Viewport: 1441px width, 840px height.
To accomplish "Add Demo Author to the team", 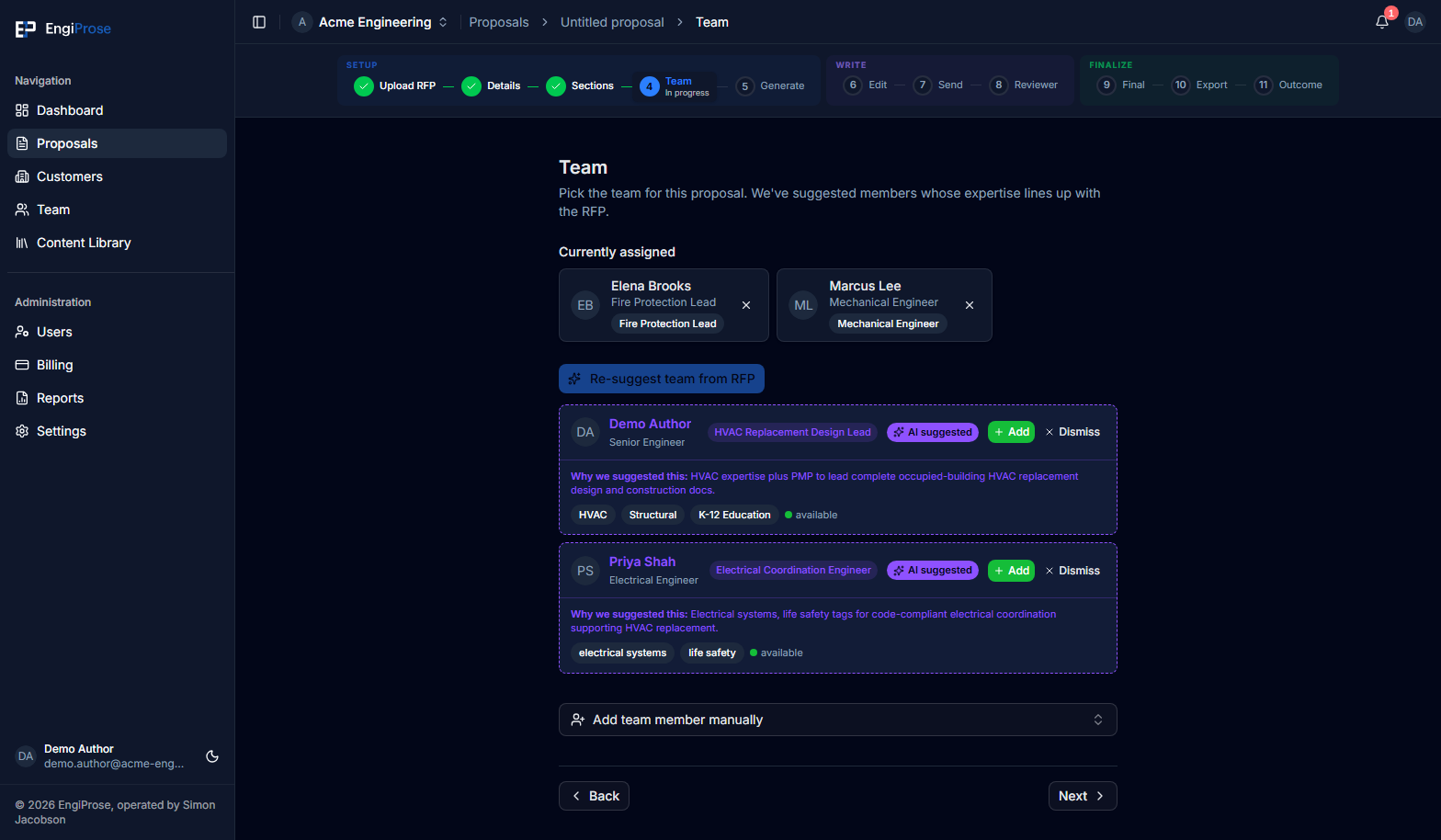I will (1011, 432).
